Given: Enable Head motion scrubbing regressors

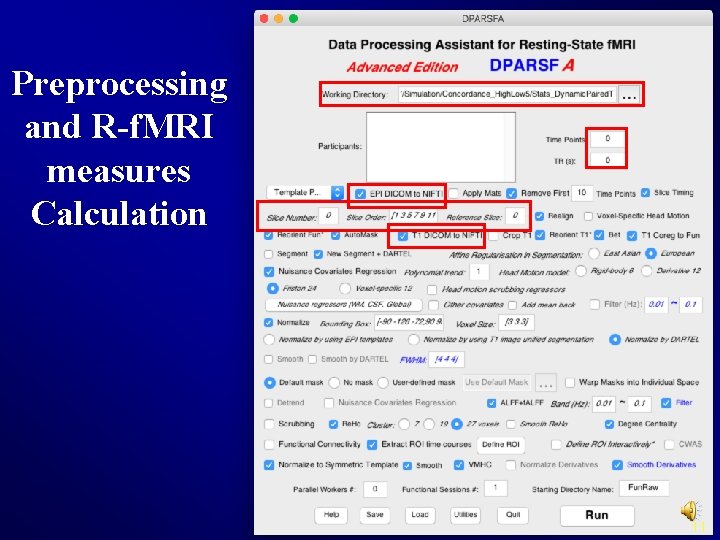Looking at the screenshot, I should click(432, 289).
